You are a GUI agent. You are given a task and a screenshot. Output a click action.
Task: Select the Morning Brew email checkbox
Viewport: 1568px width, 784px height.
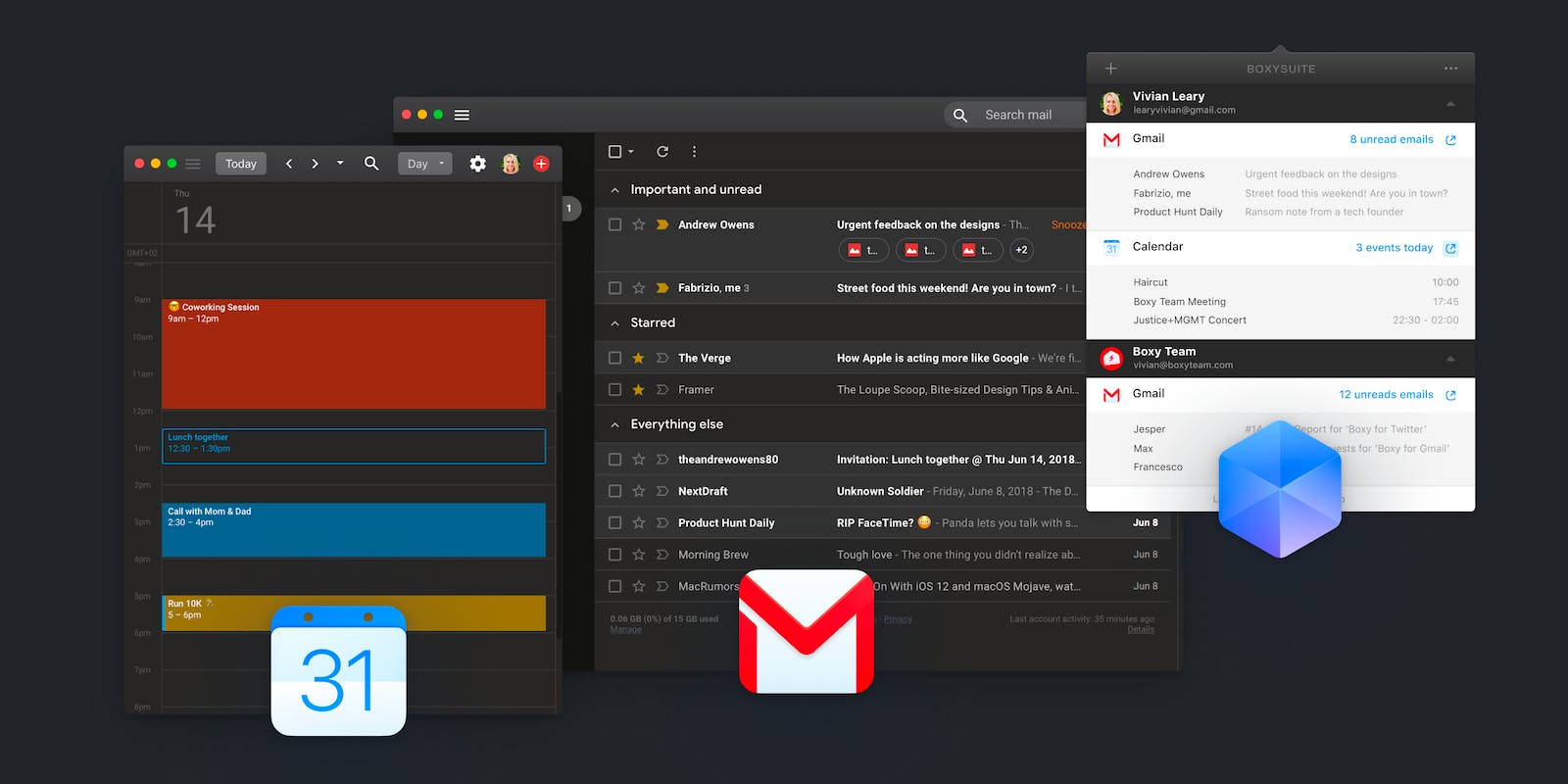point(614,555)
